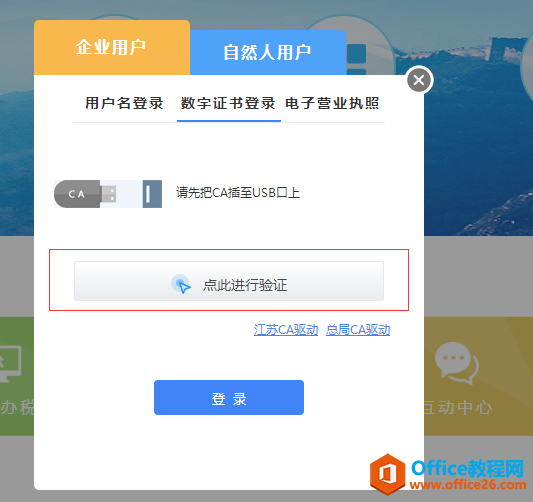Select 数字证书登录 login method

click(228, 103)
